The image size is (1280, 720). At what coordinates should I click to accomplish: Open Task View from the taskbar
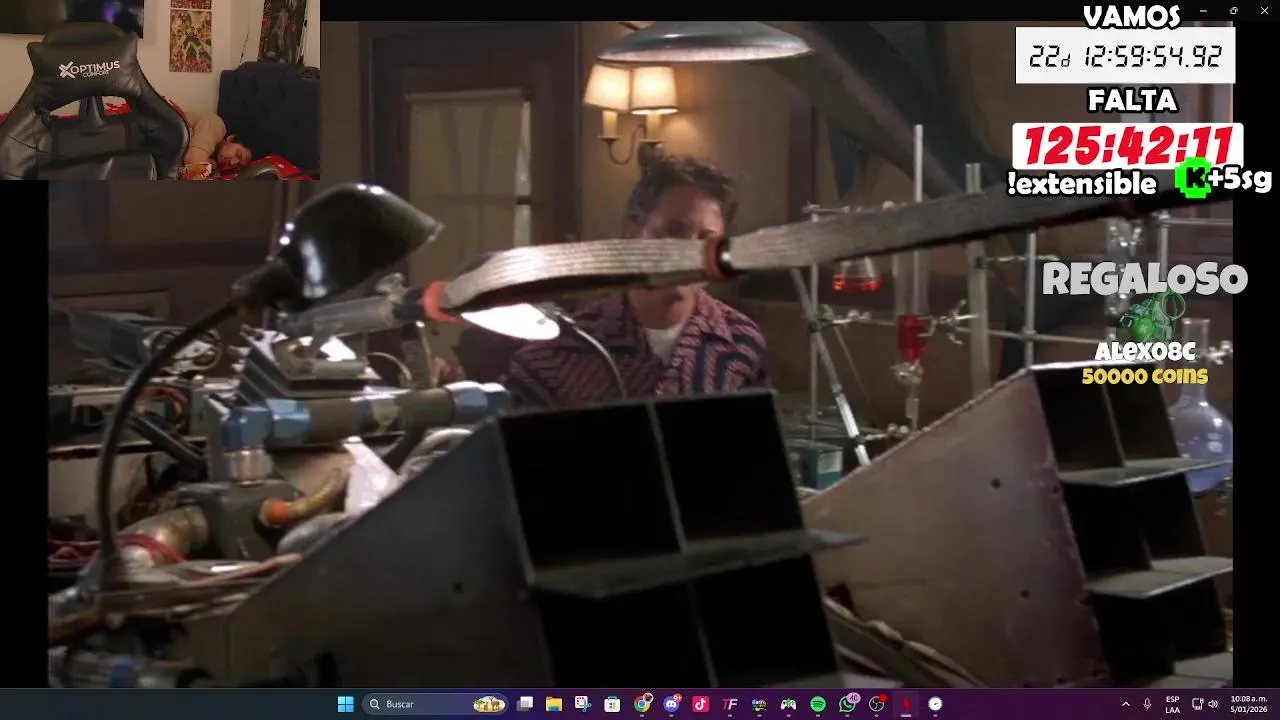(x=525, y=704)
